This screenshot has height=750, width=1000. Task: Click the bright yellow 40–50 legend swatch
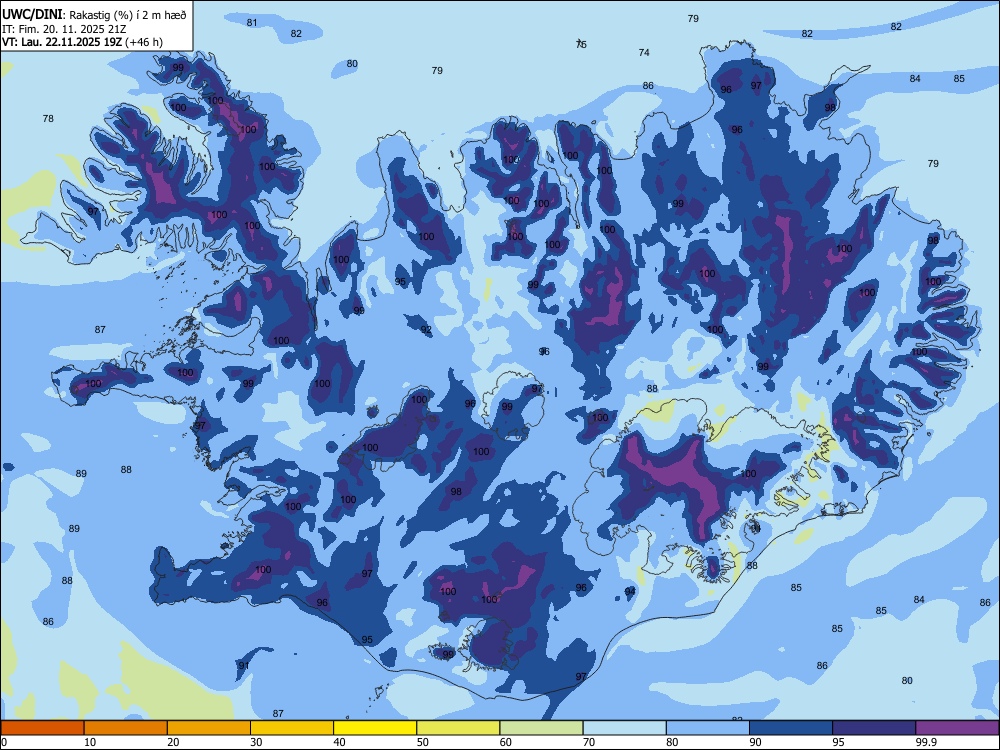(x=375, y=728)
